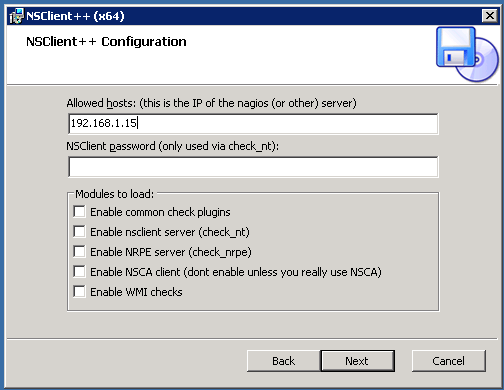Toggle the Enable NSCA client checkbox
Image resolution: width=504 pixels, height=390 pixels.
(x=79, y=272)
